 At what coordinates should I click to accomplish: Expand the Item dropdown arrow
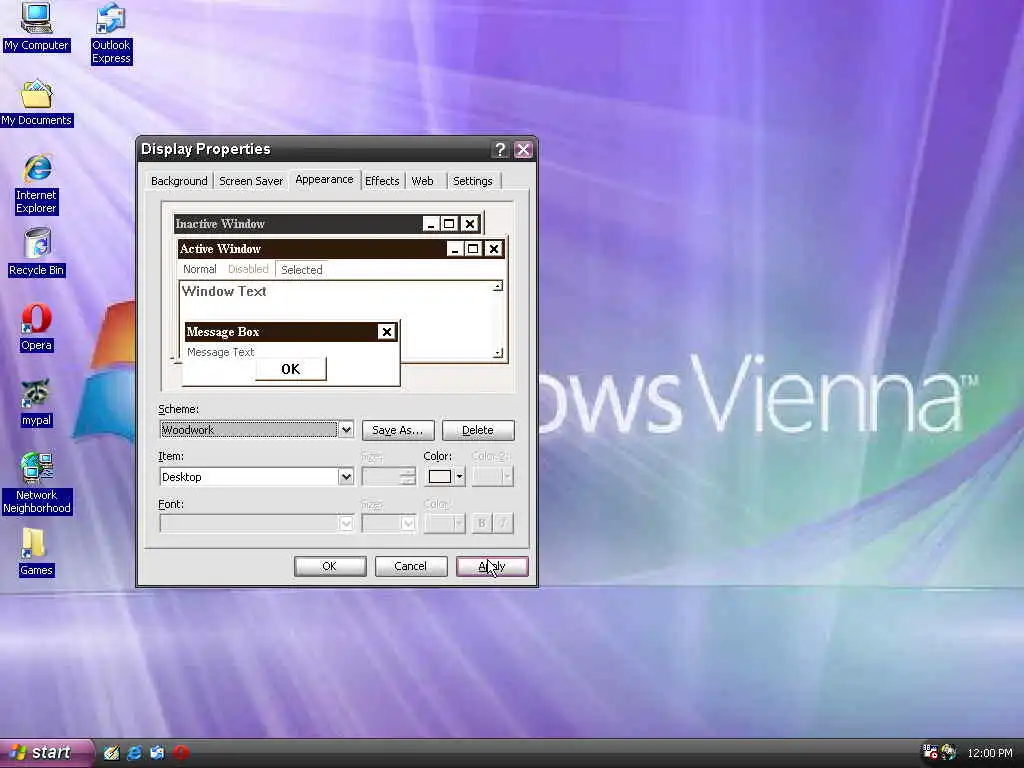click(x=346, y=477)
